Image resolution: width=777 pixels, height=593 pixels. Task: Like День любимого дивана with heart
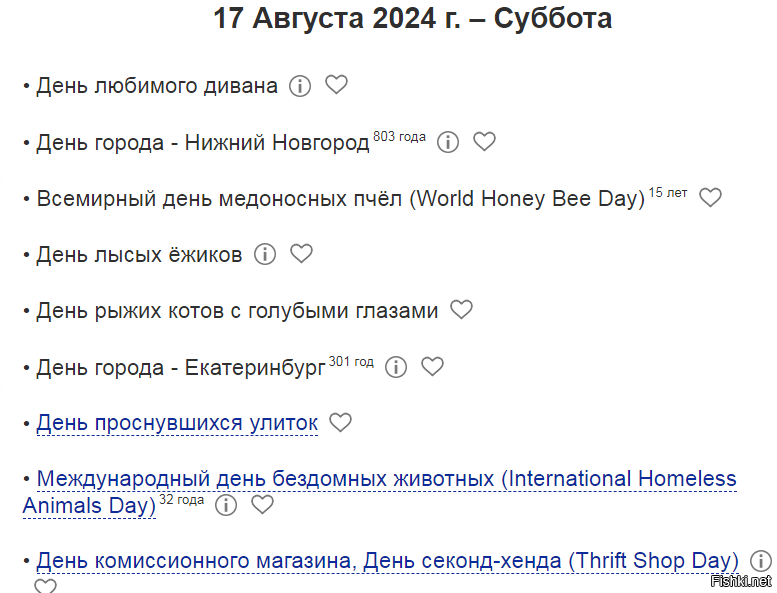tap(336, 85)
